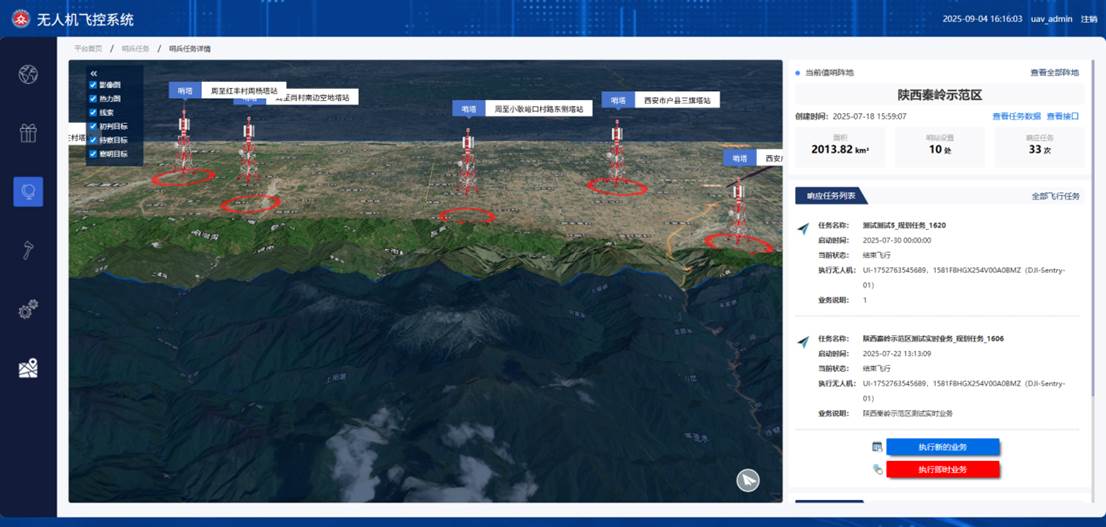Click the paper plane compass button on map
The height and width of the screenshot is (527, 1106).
click(x=748, y=480)
